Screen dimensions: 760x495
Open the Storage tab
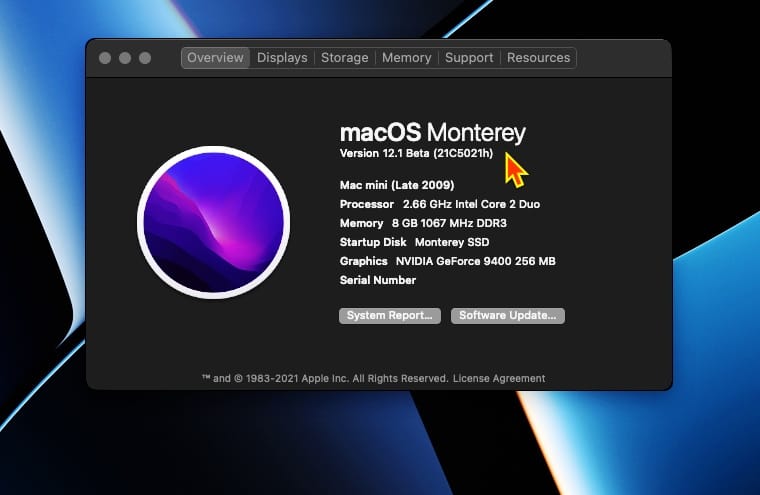(345, 58)
